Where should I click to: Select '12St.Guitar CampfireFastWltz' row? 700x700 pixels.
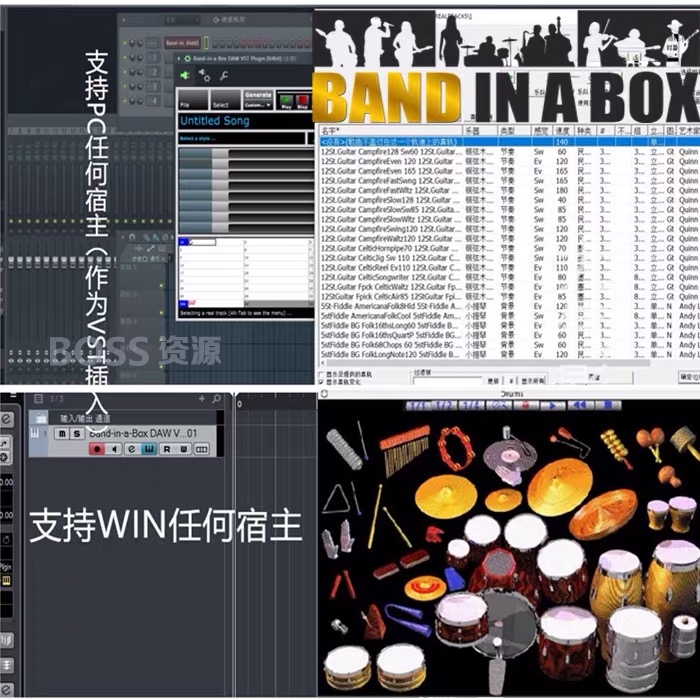[x=509, y=191]
